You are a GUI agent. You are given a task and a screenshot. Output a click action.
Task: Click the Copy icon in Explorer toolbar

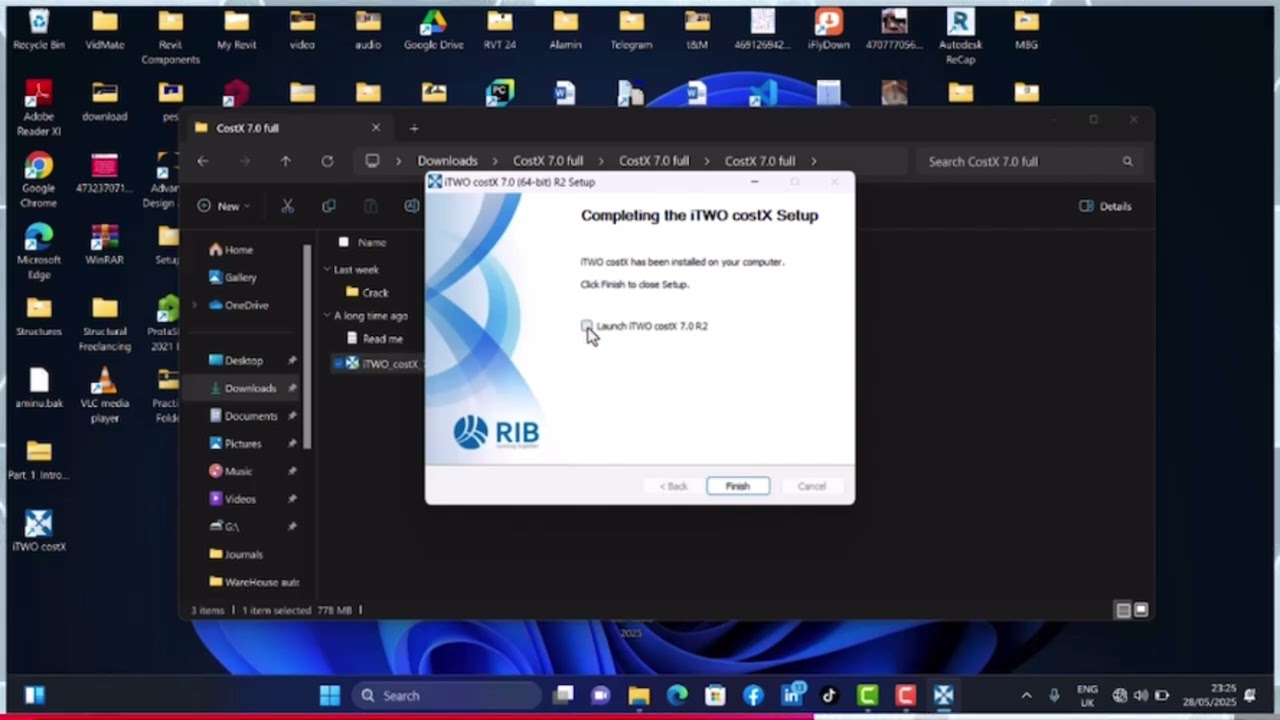point(328,206)
